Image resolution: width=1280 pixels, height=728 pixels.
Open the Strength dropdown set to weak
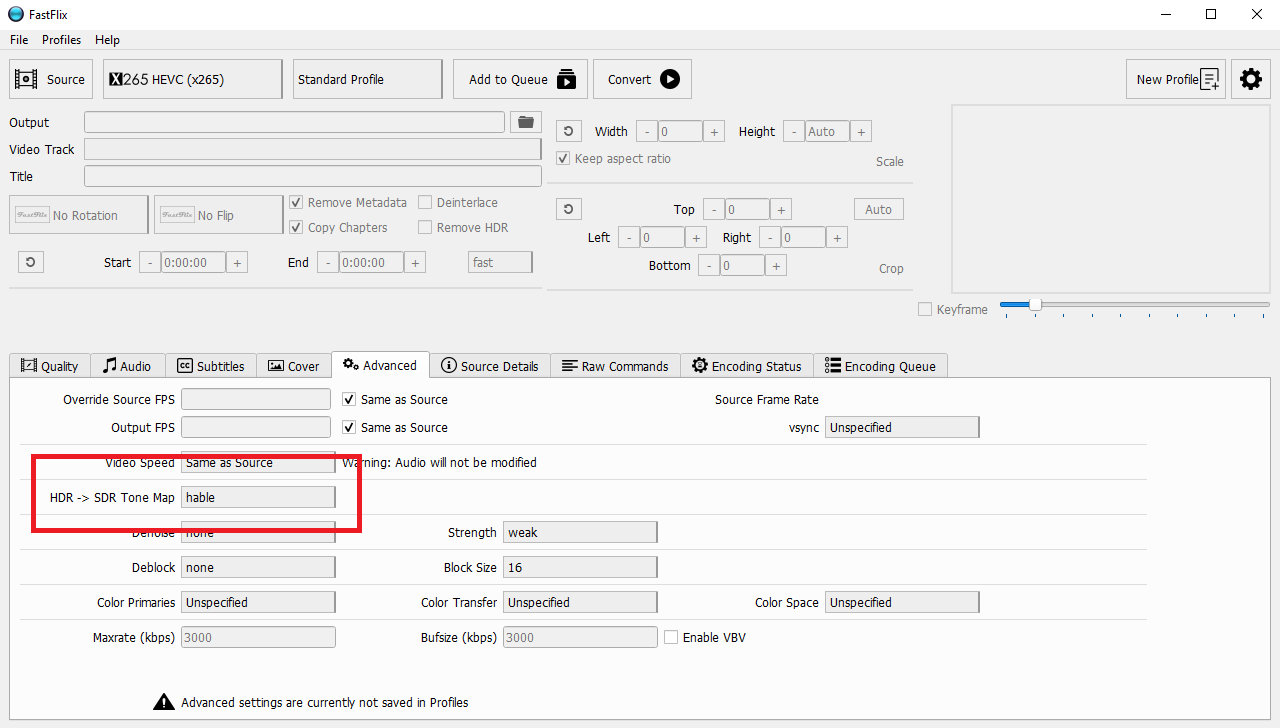point(580,532)
